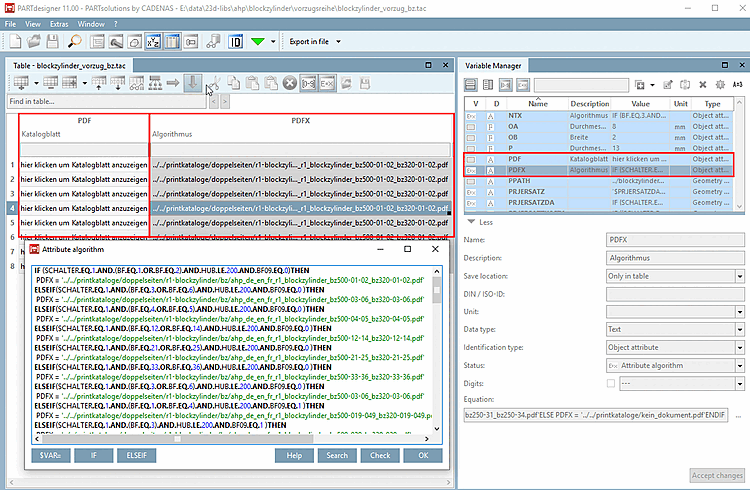
Task: Open the Window menu
Action: point(91,24)
